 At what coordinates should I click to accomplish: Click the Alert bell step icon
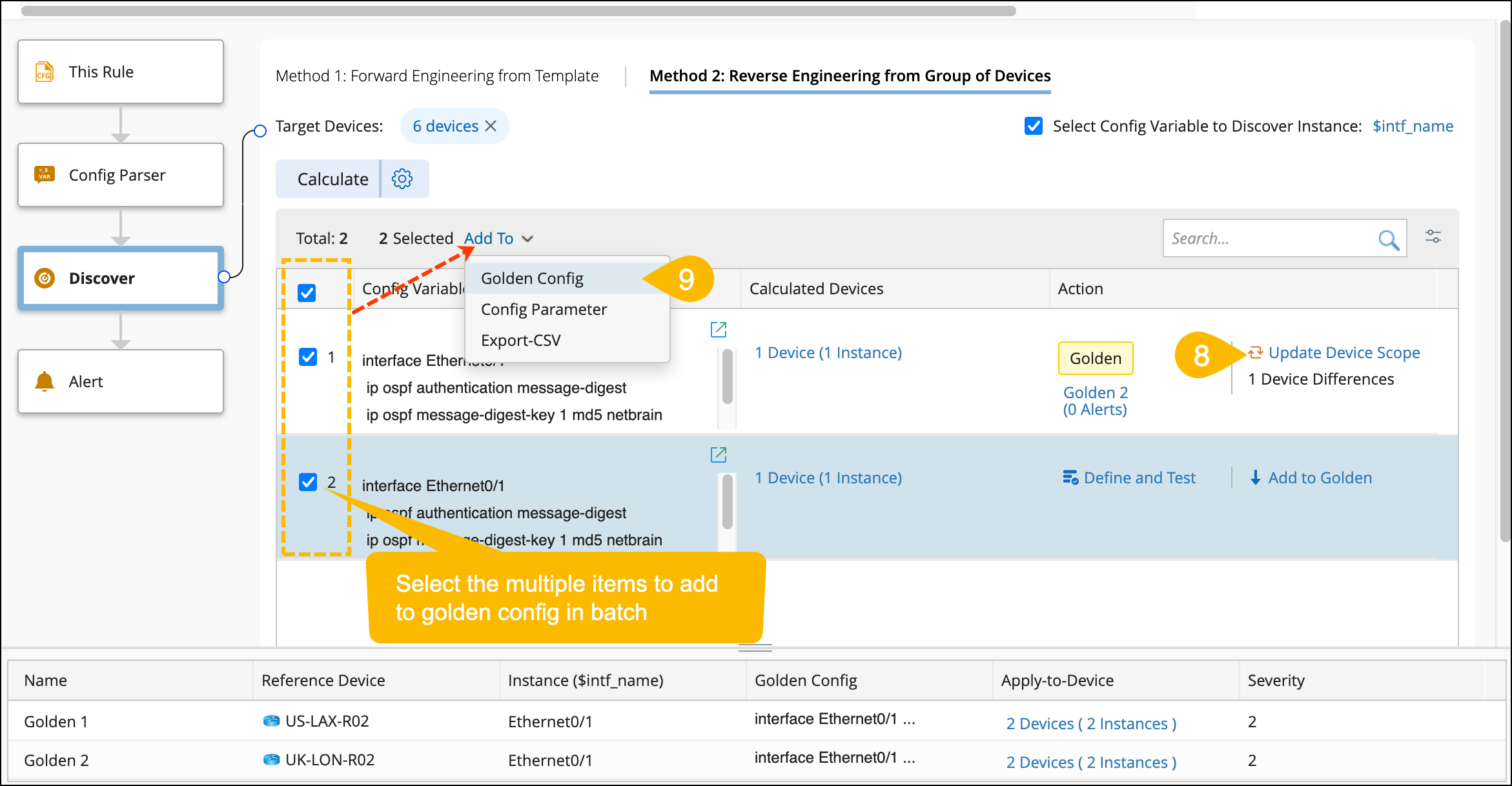click(45, 381)
